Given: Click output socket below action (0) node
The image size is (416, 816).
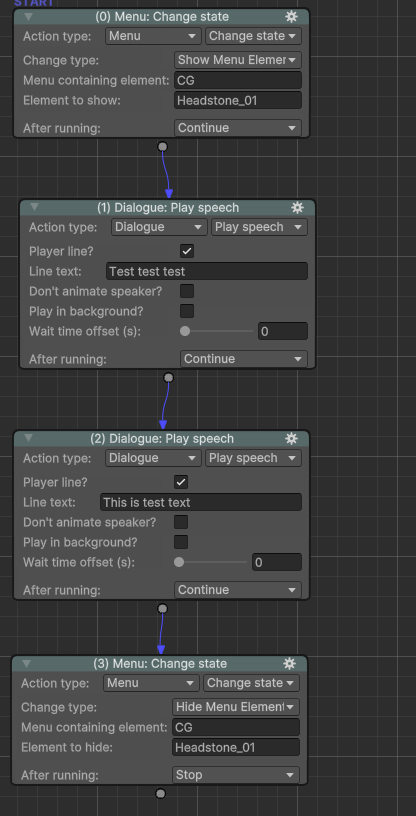Looking at the screenshot, I should tap(162, 147).
